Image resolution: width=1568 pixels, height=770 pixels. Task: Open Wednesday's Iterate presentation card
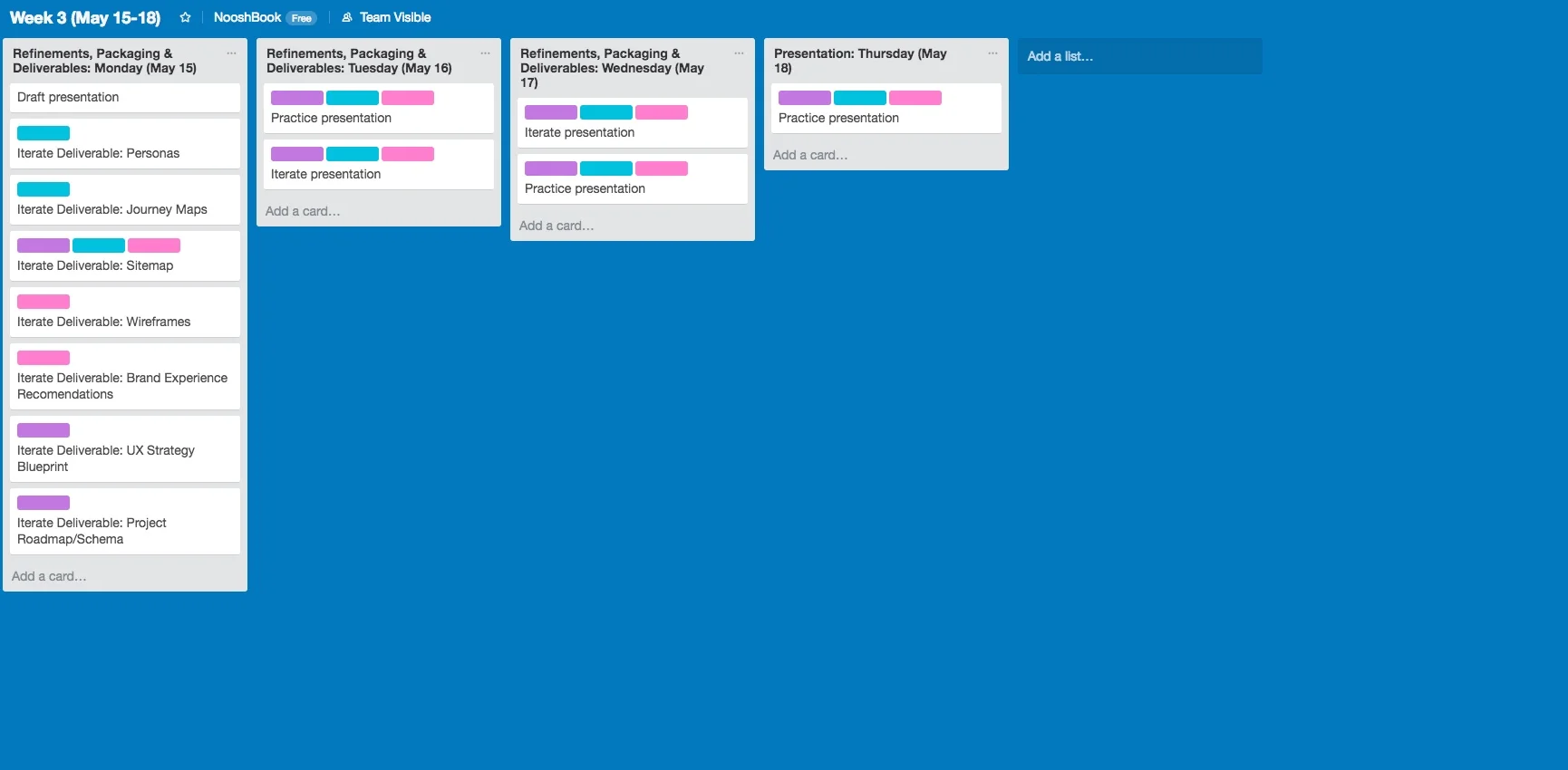(x=633, y=123)
